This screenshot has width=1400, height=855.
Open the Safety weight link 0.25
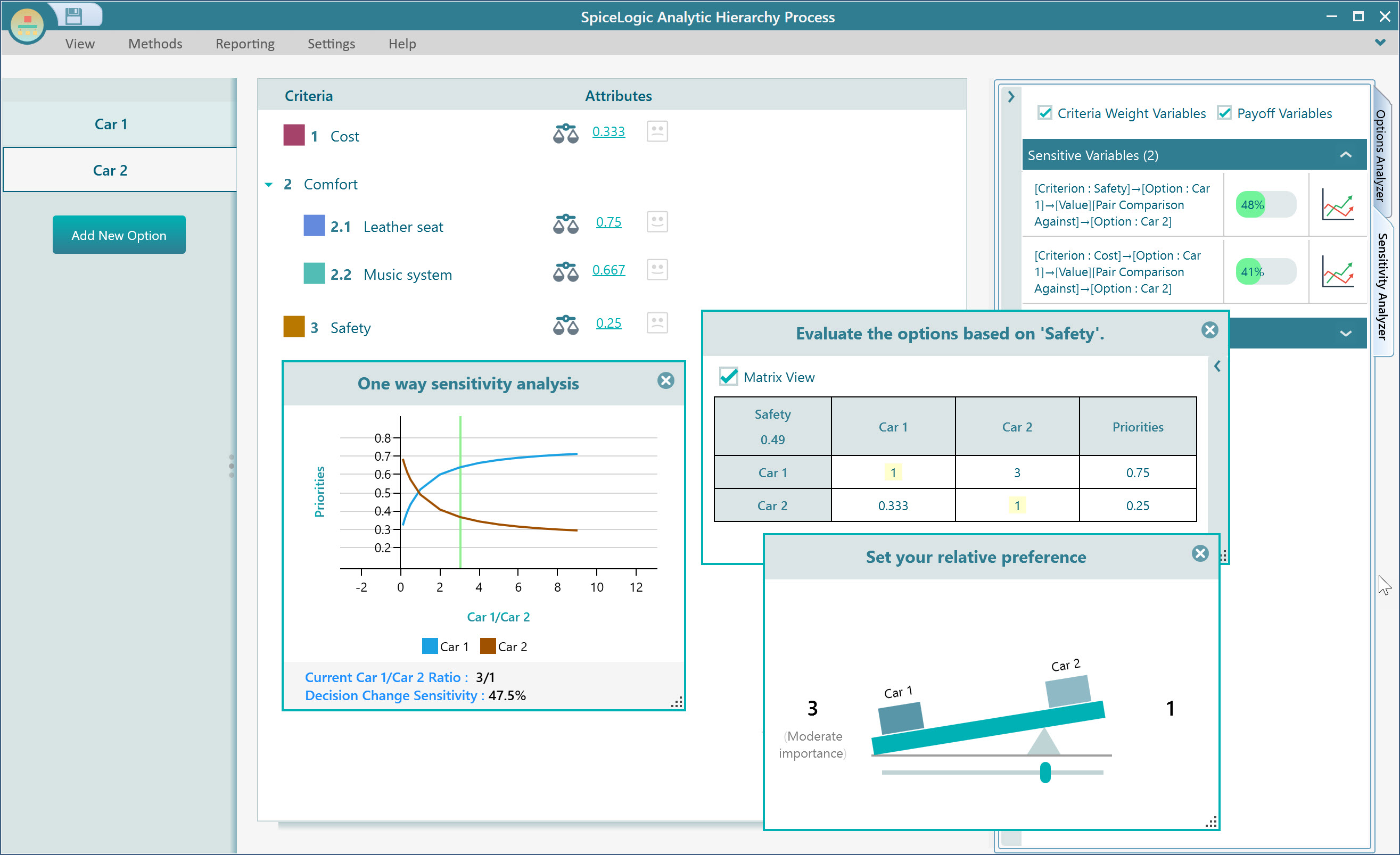[x=608, y=322]
